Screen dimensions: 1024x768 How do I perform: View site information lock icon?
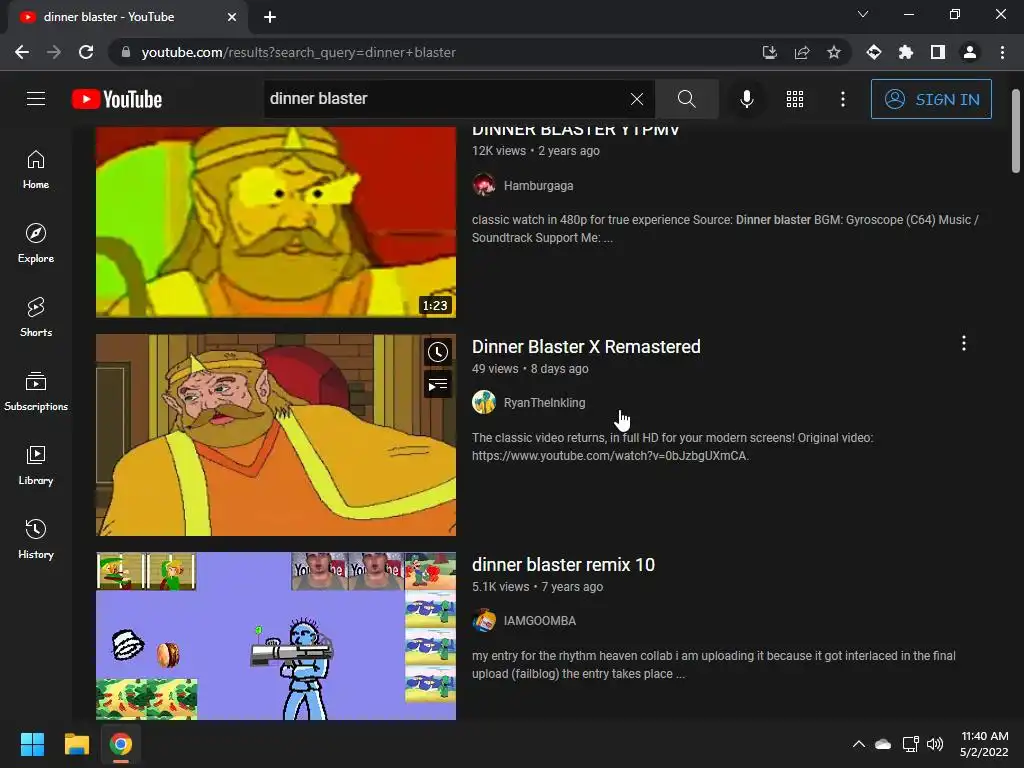pos(125,52)
